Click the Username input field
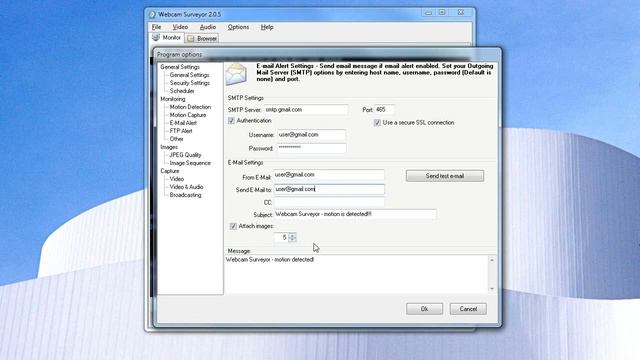Viewport: 640px width, 360px height. coord(311,135)
